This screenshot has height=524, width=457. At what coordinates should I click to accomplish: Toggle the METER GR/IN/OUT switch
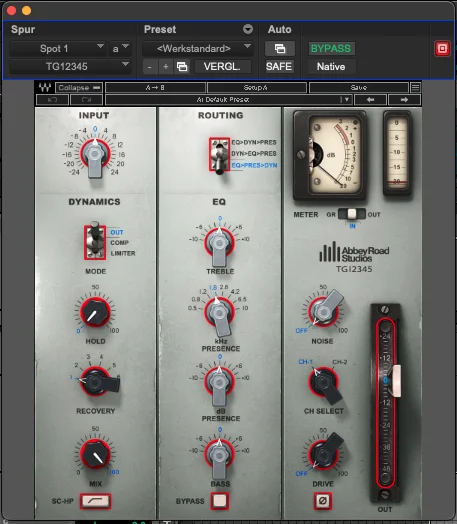tap(352, 214)
